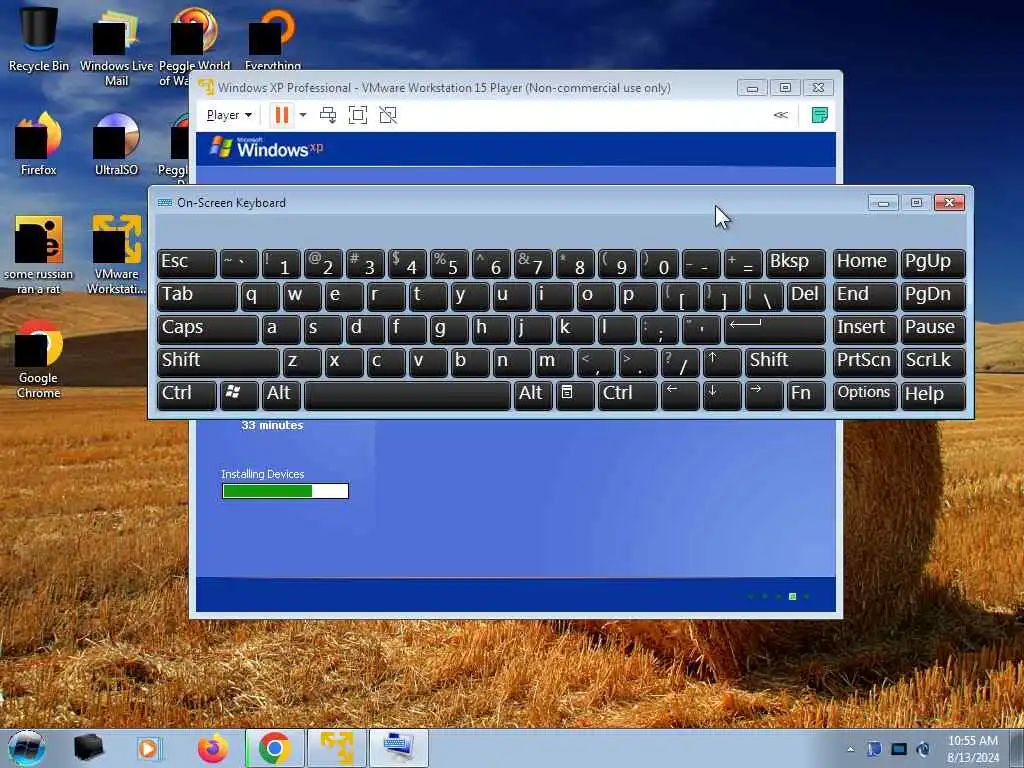Open the Windows Start button
The image size is (1024, 768).
[27, 748]
